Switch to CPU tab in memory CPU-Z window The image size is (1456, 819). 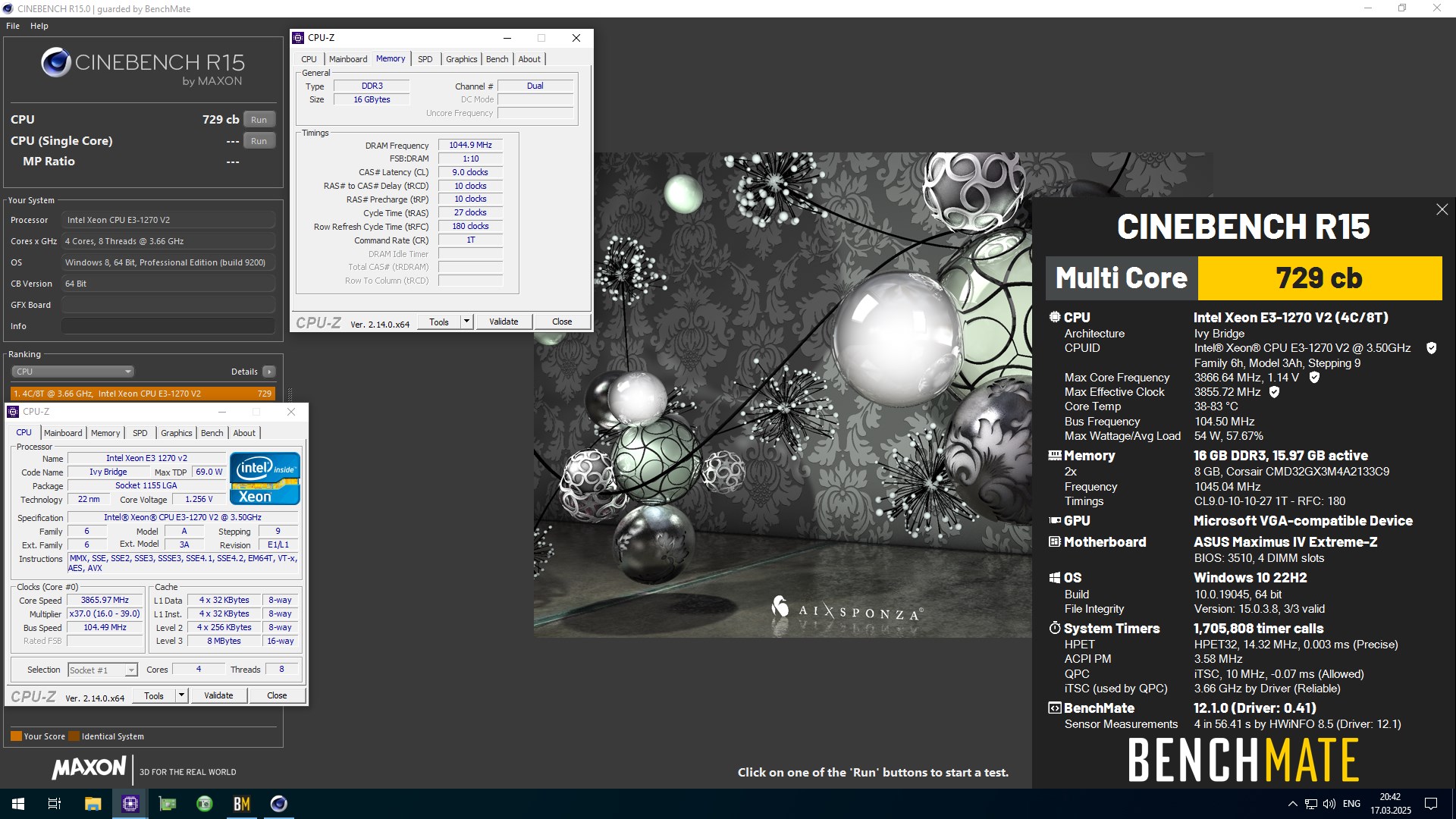click(309, 59)
